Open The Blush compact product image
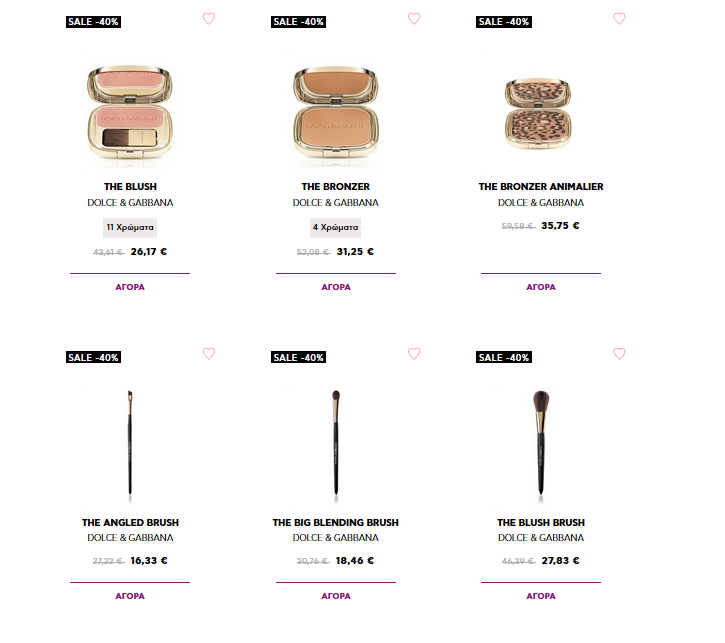Screen dimensions: 725x643 pos(130,112)
